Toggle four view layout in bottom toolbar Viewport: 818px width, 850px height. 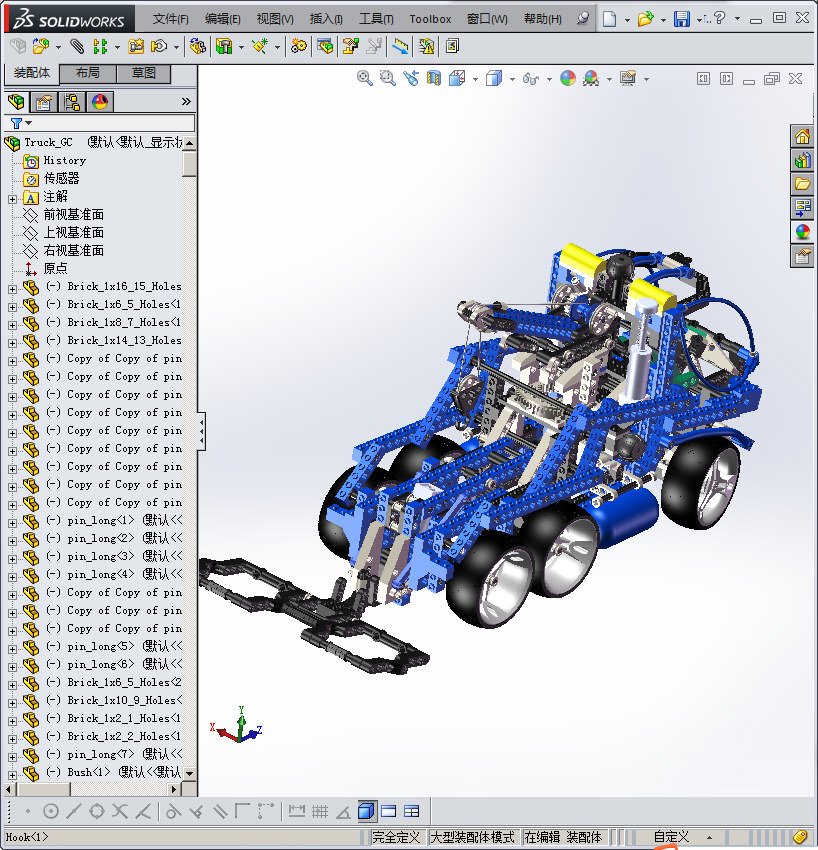coord(411,812)
